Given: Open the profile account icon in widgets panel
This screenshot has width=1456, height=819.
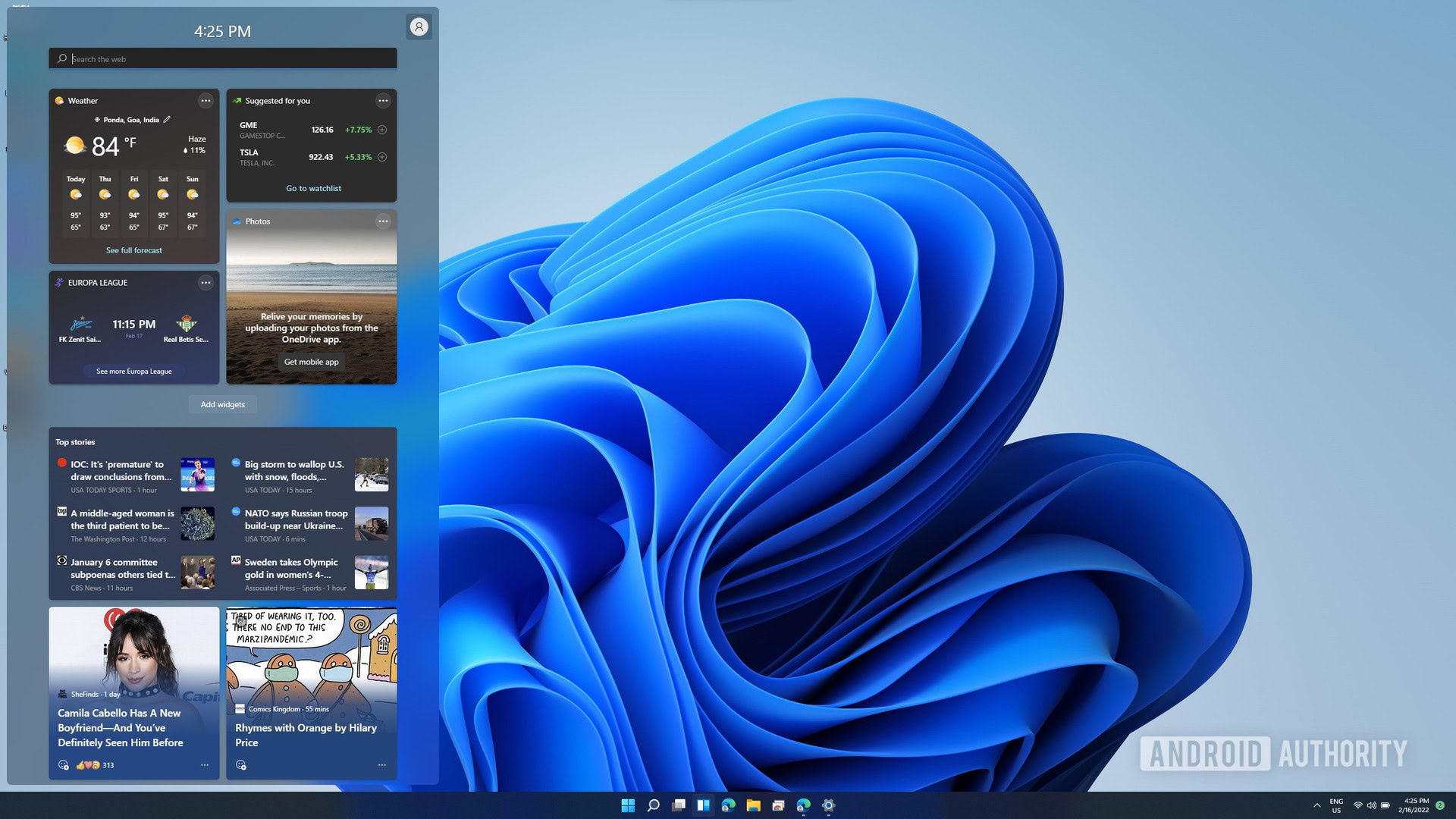Looking at the screenshot, I should [x=419, y=27].
